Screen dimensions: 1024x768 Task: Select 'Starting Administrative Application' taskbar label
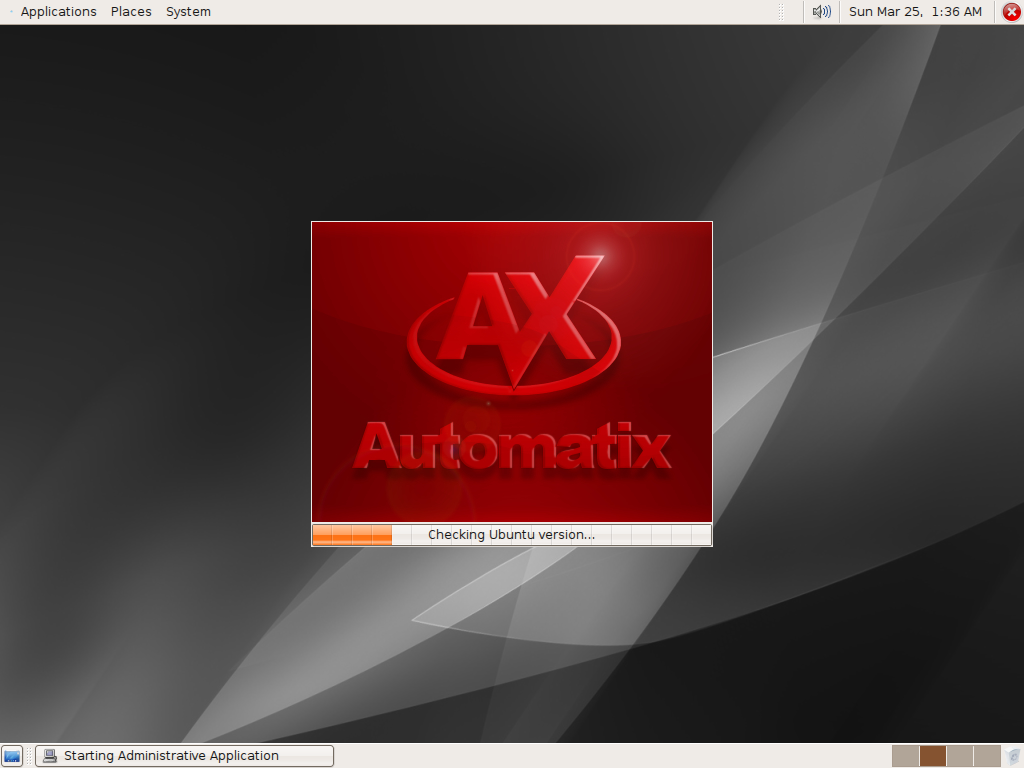coord(171,756)
